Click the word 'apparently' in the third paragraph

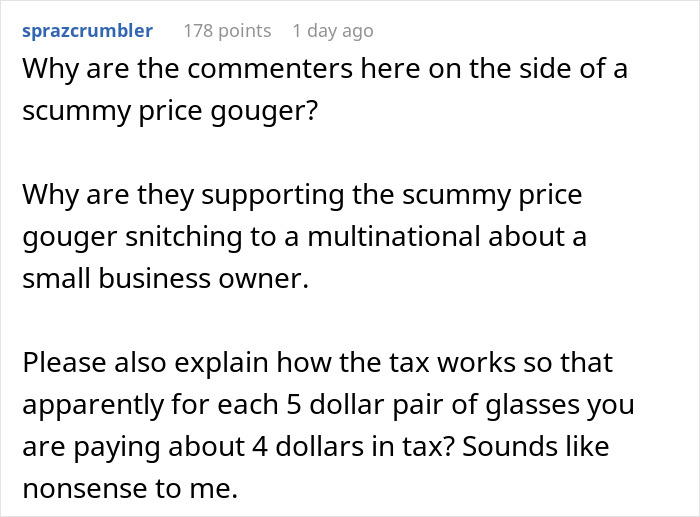92,406
